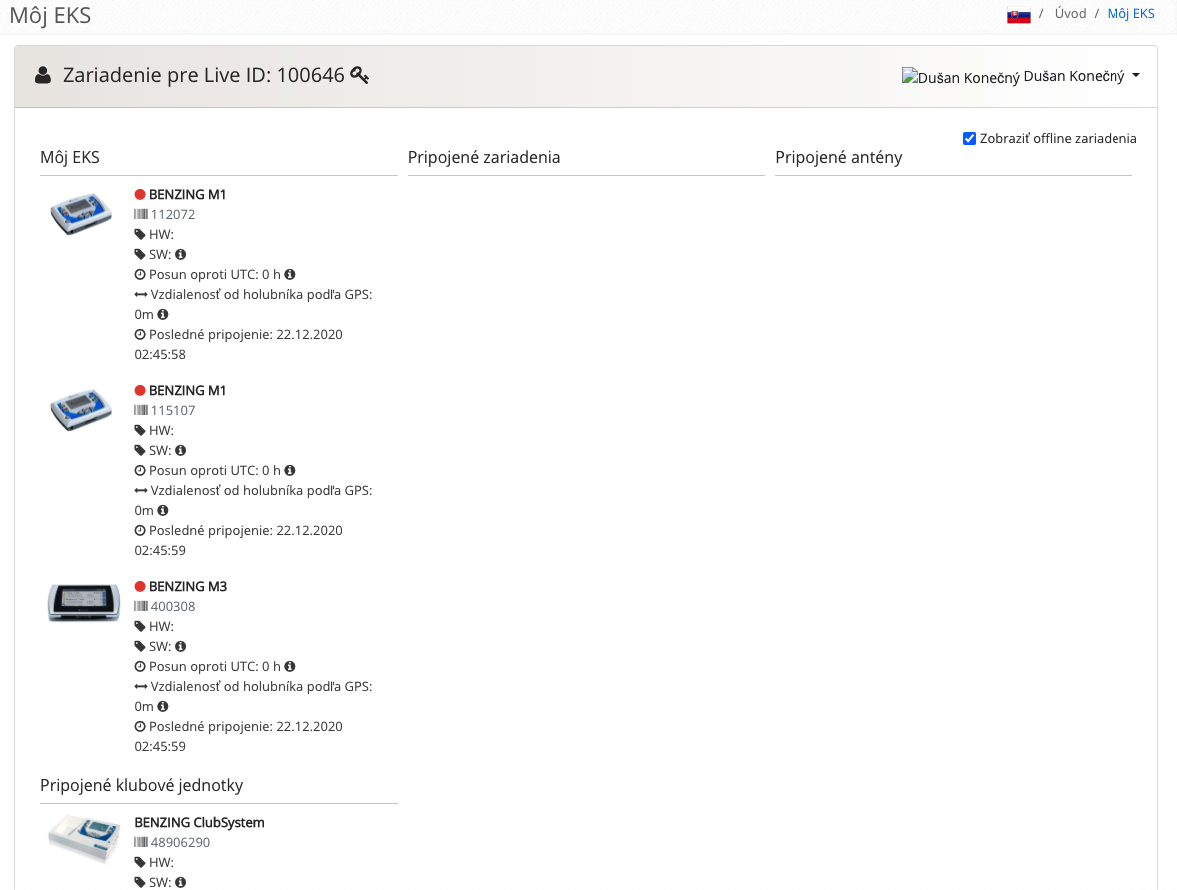Click SW info icon for BENZING ClubSystem
1177x890 pixels.
181,882
